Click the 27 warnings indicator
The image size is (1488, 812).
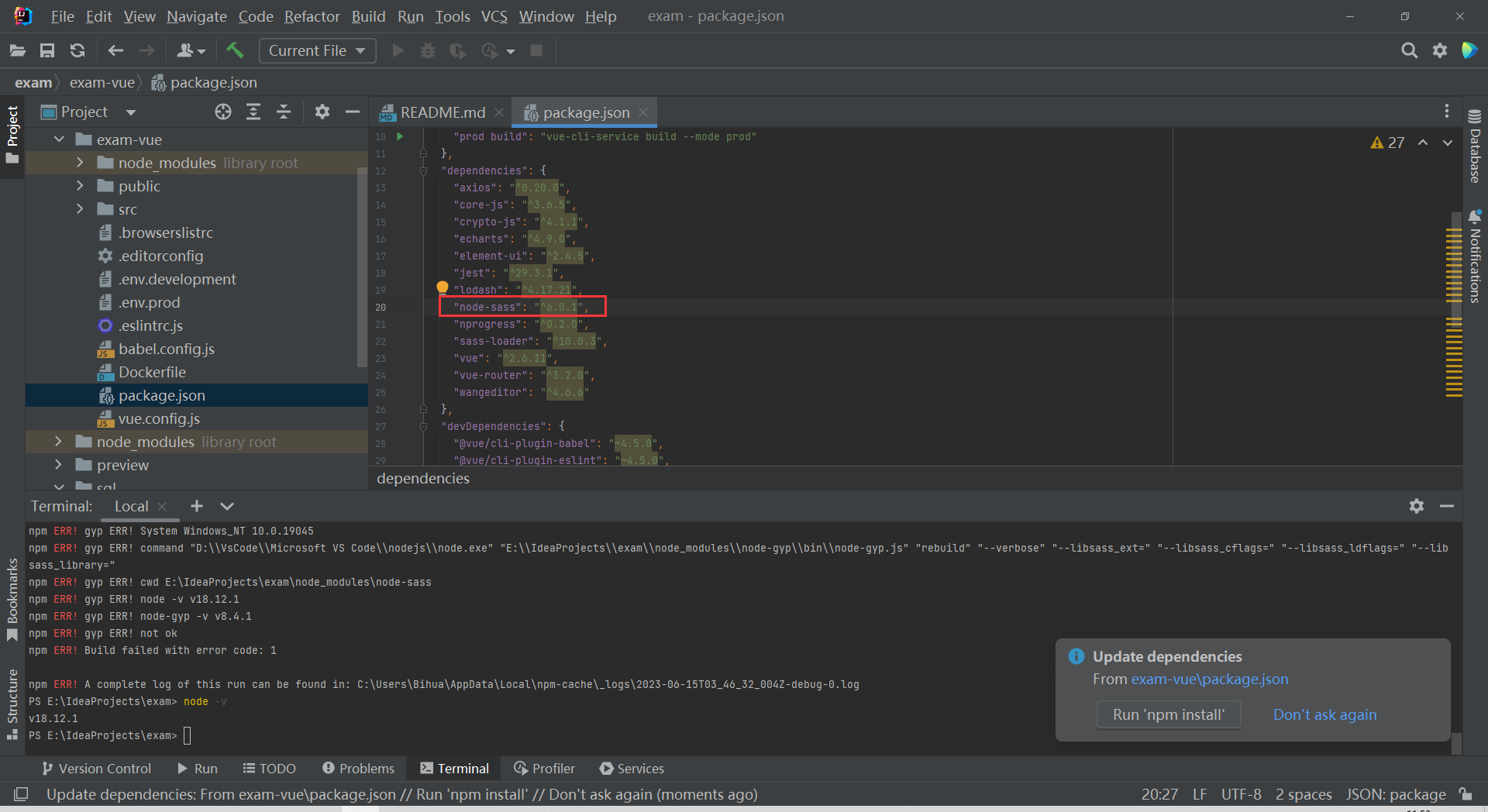click(1387, 143)
